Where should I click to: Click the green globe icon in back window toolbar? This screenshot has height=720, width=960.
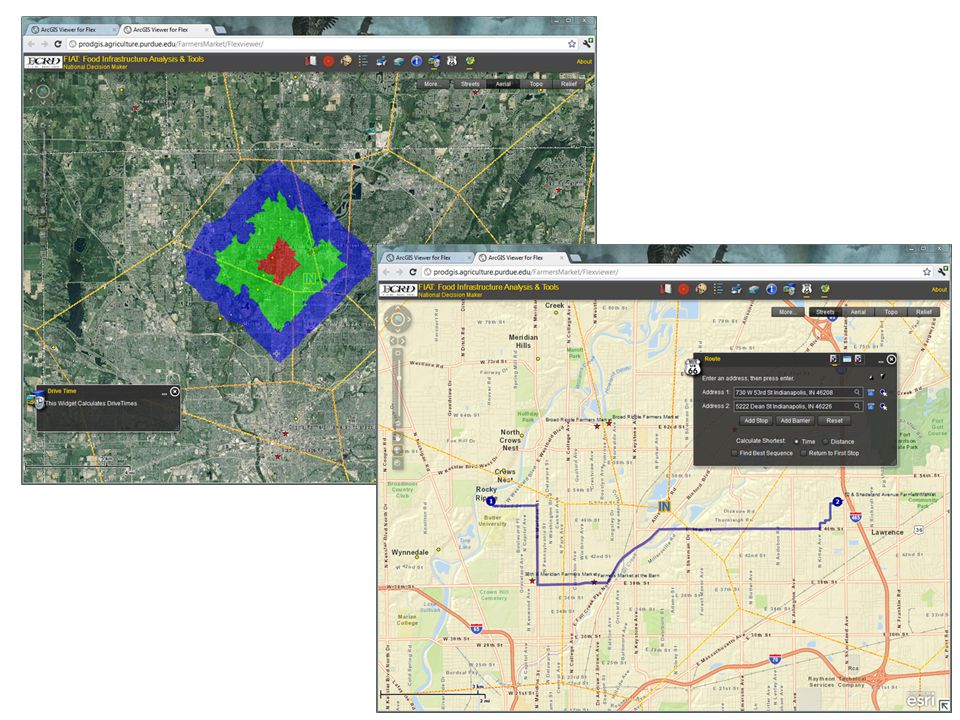tap(470, 61)
